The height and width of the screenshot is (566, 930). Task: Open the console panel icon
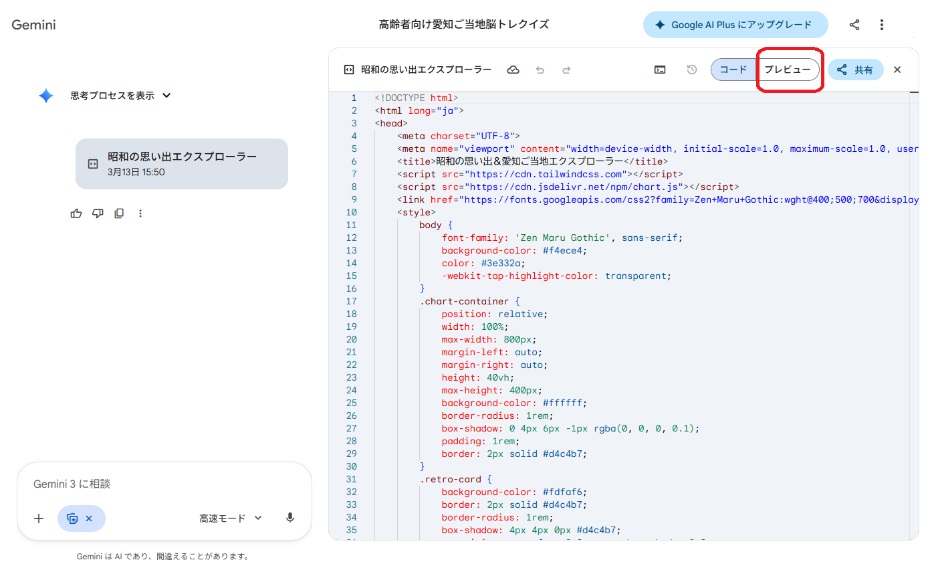pos(660,70)
